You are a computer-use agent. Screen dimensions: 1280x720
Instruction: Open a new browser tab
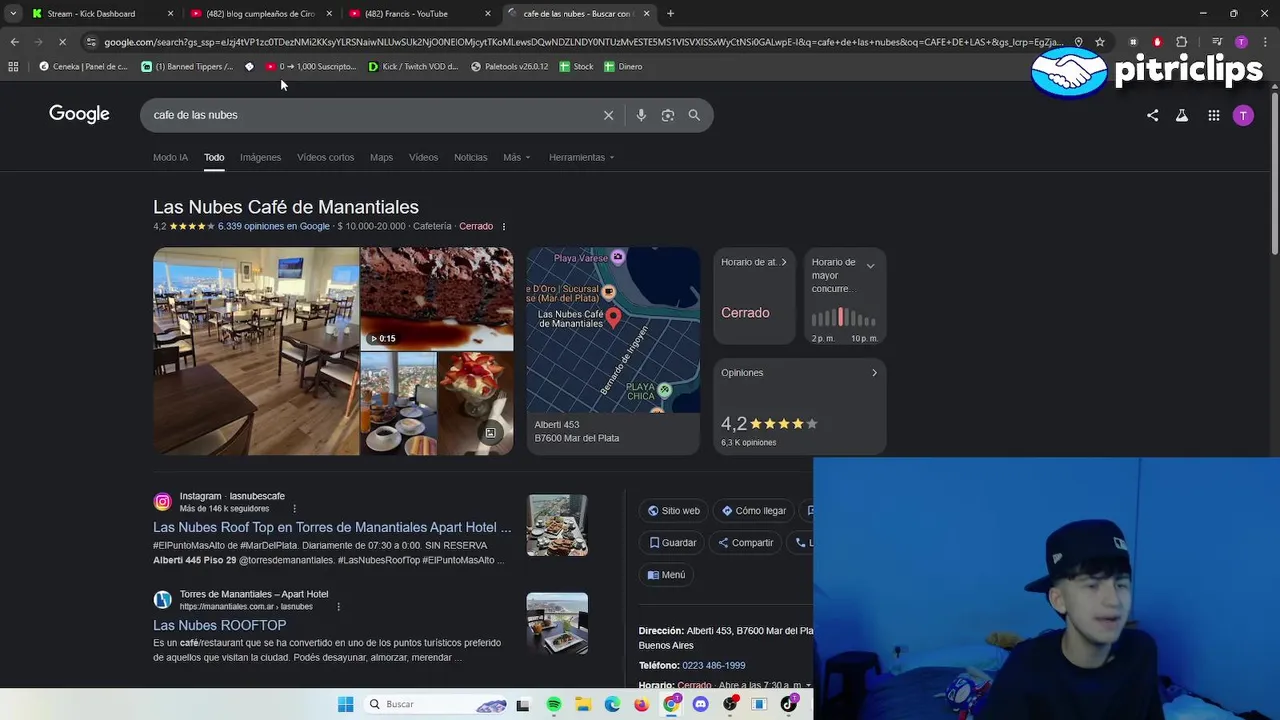point(670,13)
